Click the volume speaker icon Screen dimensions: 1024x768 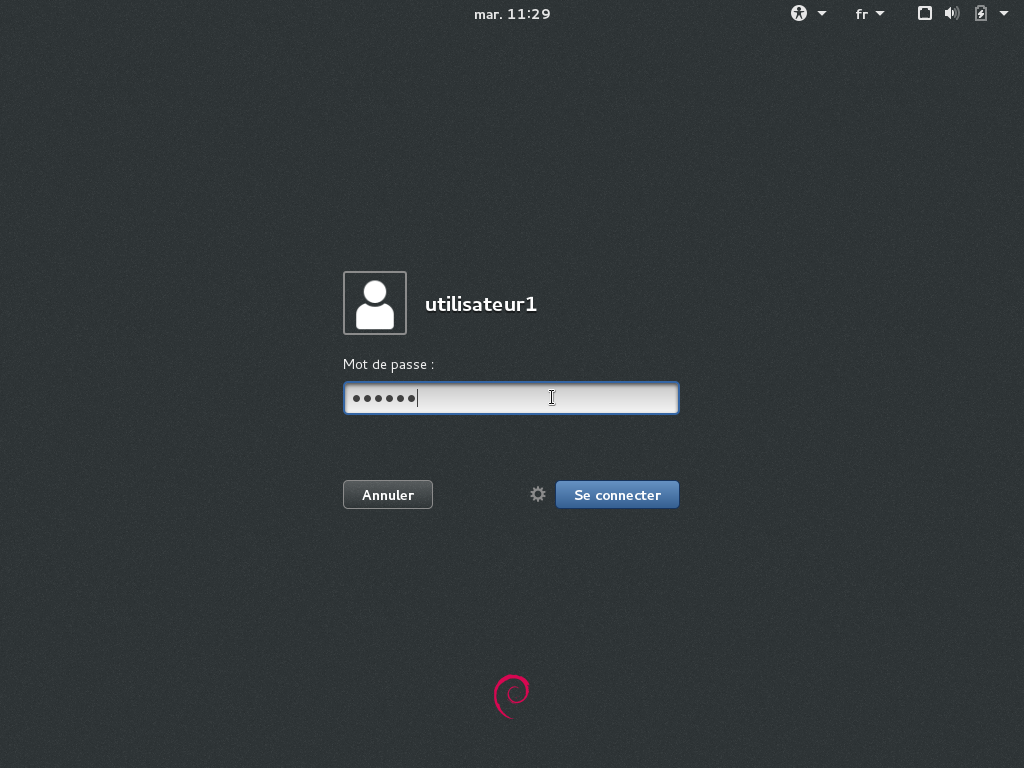pos(952,14)
